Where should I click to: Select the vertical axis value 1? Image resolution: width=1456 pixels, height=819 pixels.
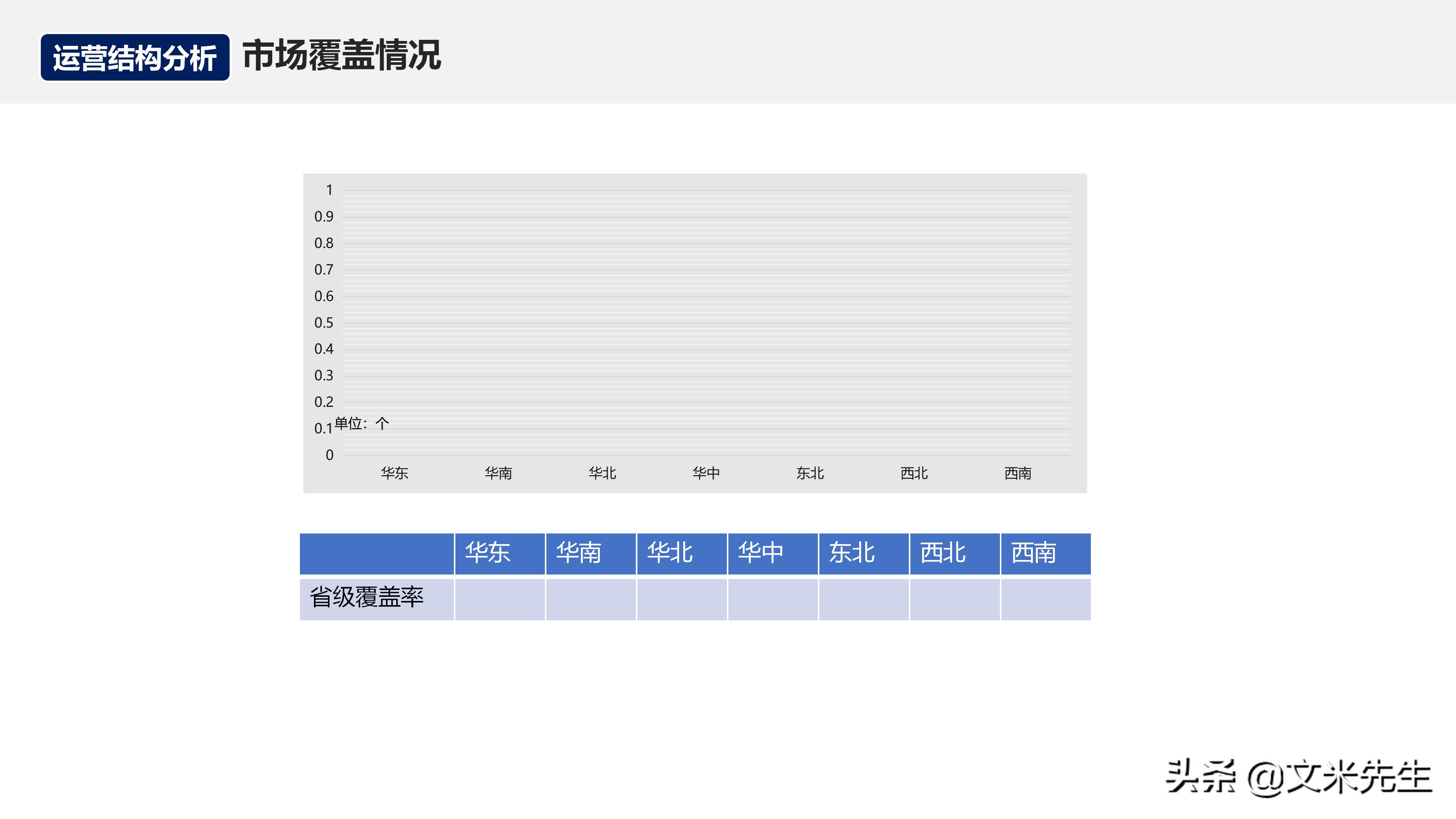coord(328,190)
